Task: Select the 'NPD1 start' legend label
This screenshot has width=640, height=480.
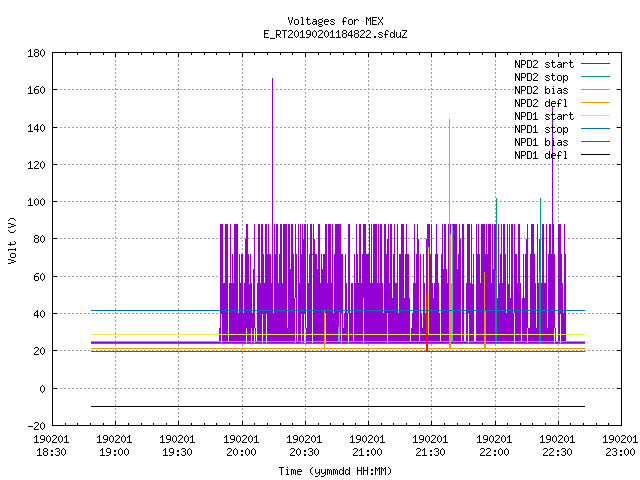Action: tap(544, 116)
